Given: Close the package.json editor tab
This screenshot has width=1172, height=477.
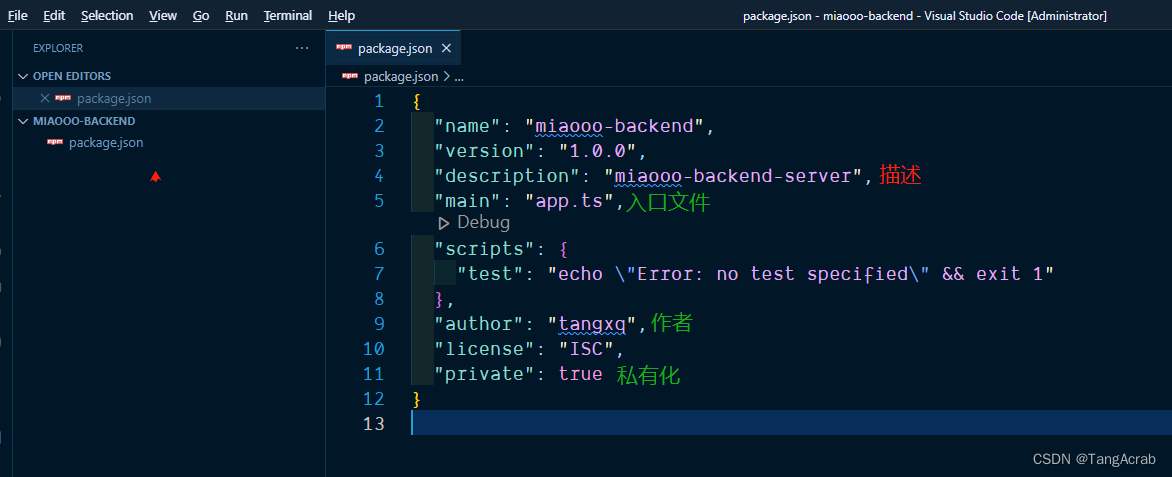Looking at the screenshot, I should [446, 49].
